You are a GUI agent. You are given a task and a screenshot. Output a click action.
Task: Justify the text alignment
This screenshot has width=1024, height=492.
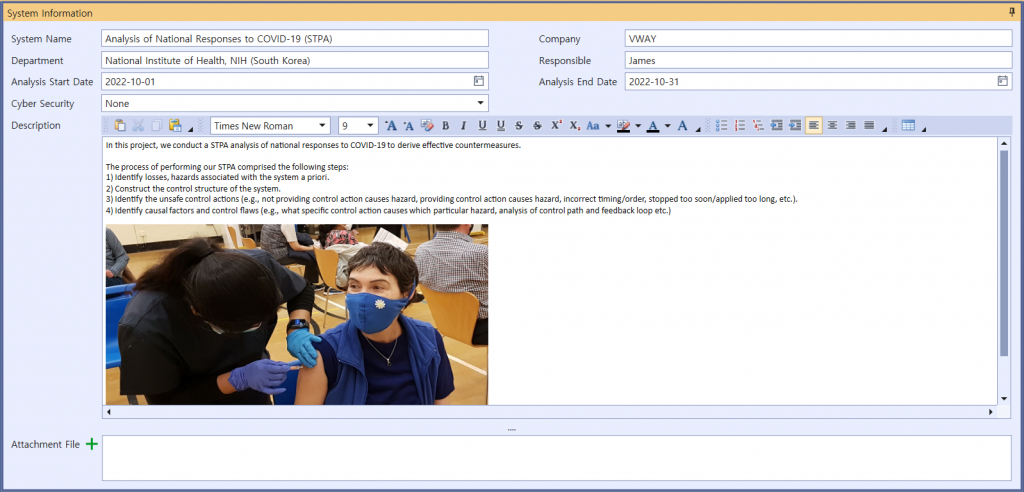[869, 125]
